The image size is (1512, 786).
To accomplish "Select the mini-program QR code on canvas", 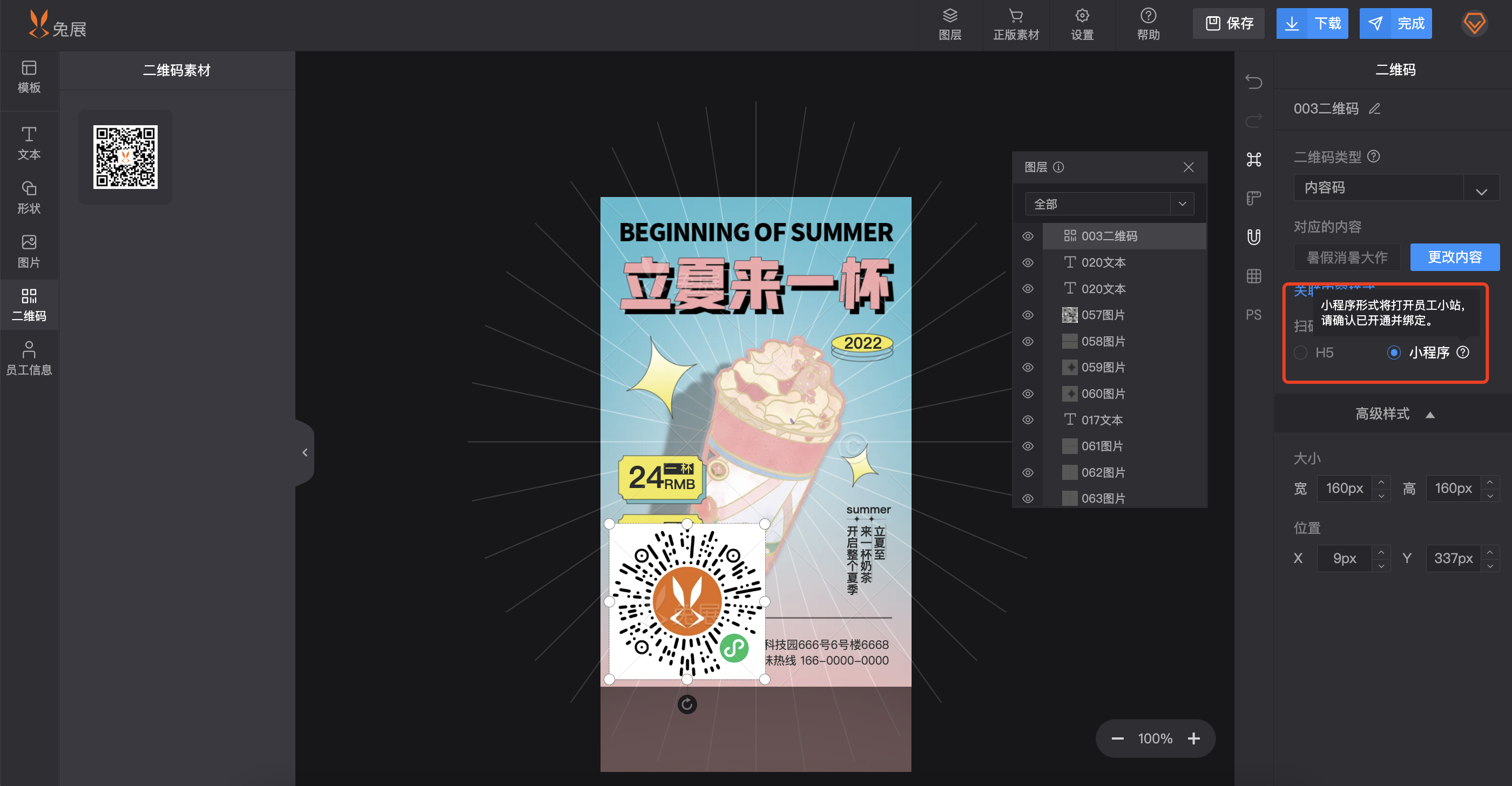I will point(687,601).
